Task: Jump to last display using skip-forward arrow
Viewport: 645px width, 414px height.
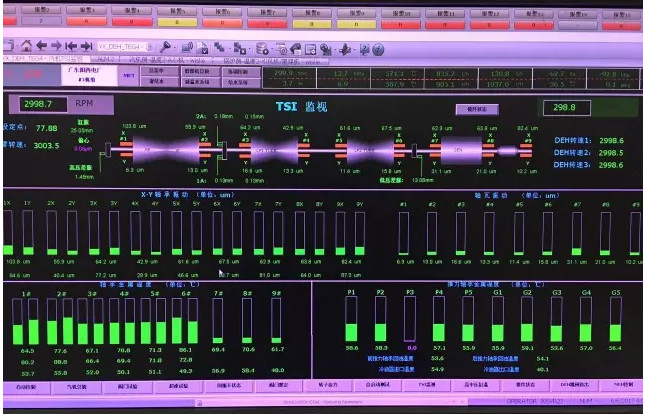Action: pyautogui.click(x=86, y=46)
